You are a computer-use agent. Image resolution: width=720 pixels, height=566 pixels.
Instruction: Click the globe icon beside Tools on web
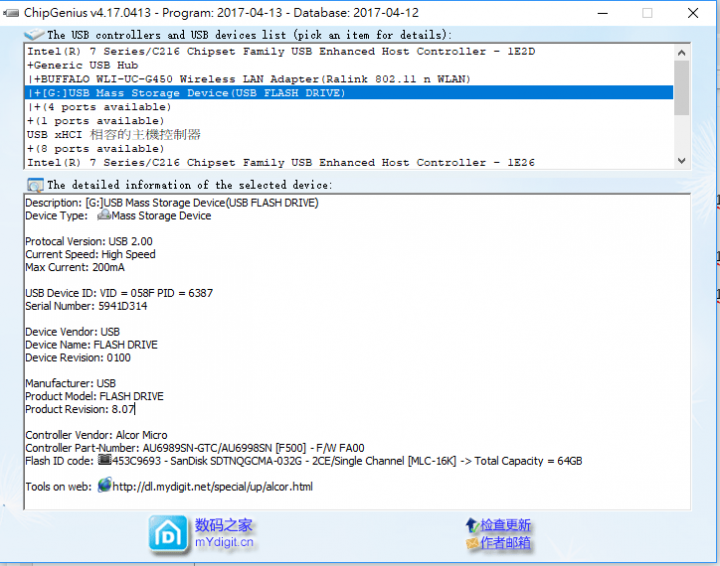click(105, 485)
